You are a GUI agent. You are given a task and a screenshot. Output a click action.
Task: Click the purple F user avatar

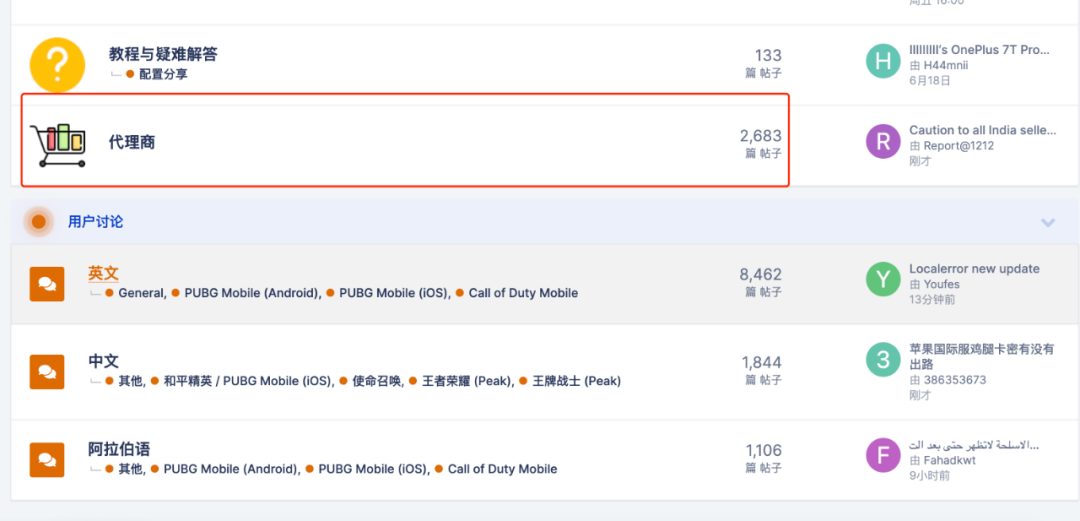pyautogui.click(x=883, y=455)
